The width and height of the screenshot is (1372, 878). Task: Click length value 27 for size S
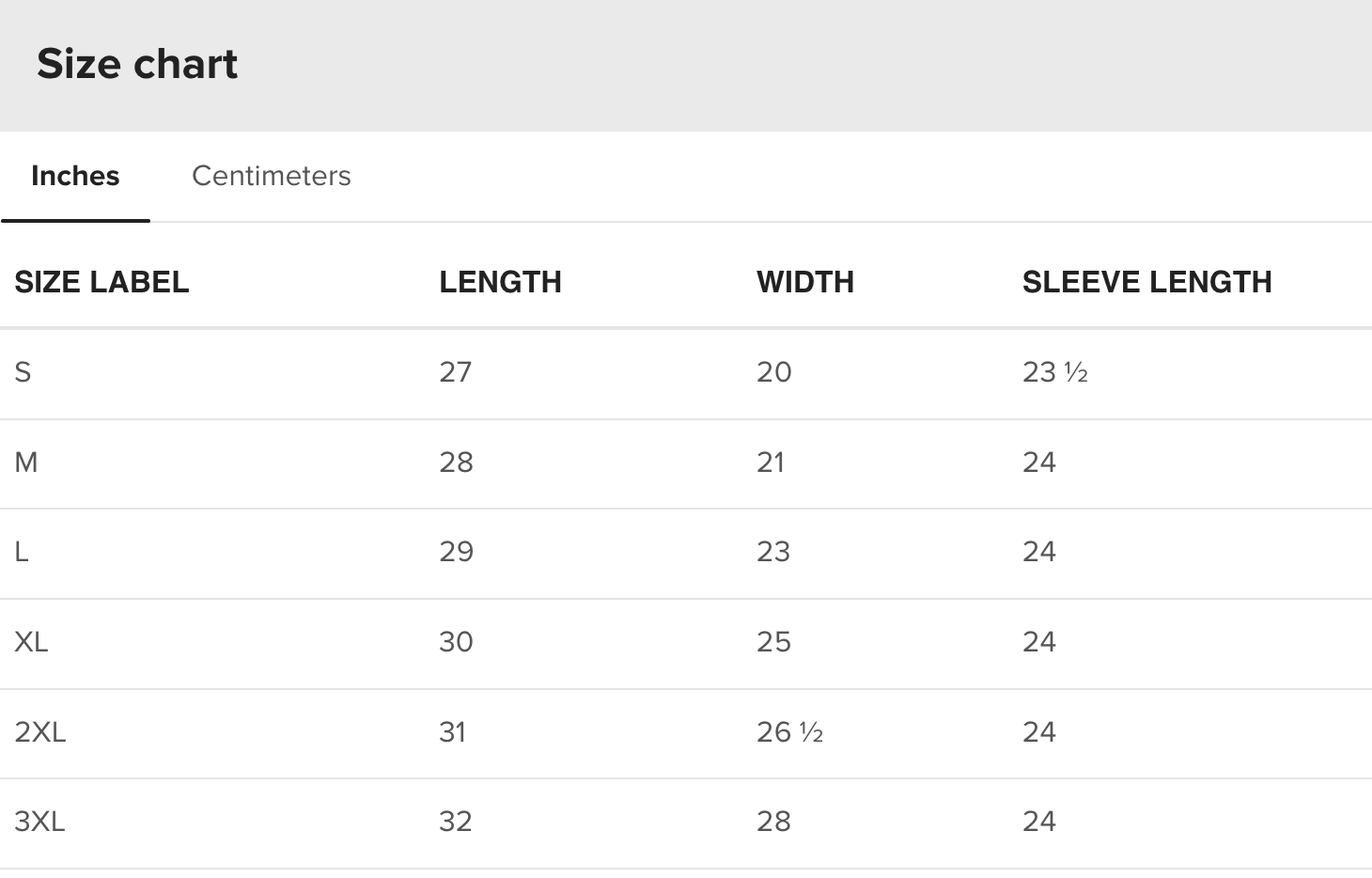[x=456, y=372]
